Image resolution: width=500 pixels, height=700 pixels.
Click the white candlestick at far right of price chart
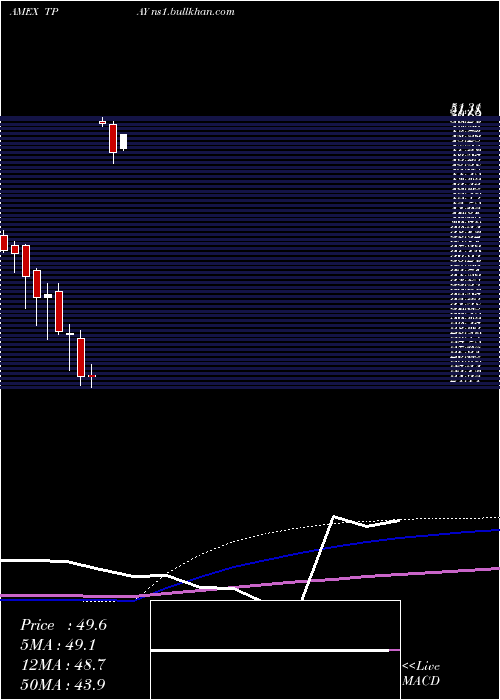coord(123,142)
